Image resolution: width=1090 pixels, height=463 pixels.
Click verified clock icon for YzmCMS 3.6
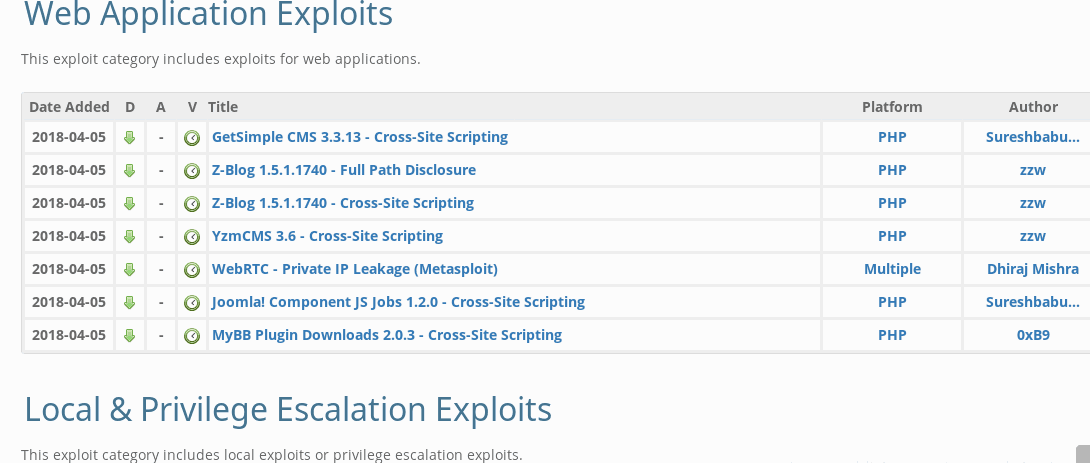192,236
